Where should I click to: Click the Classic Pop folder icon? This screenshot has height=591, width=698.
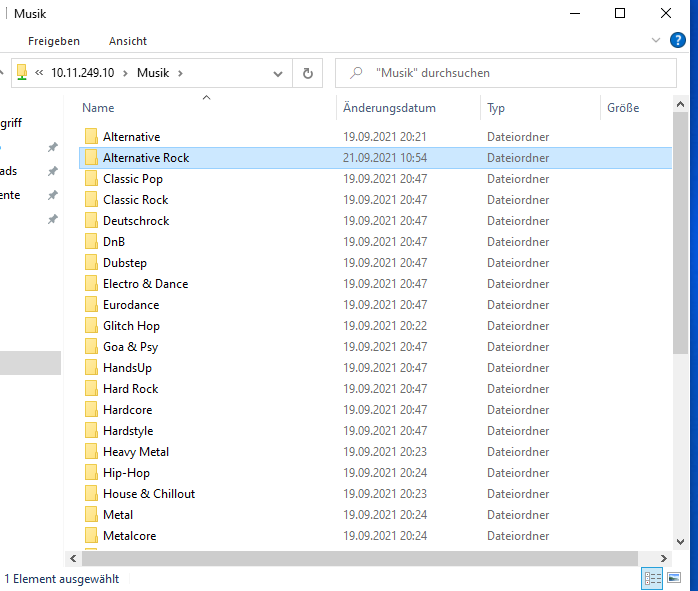(x=91, y=178)
